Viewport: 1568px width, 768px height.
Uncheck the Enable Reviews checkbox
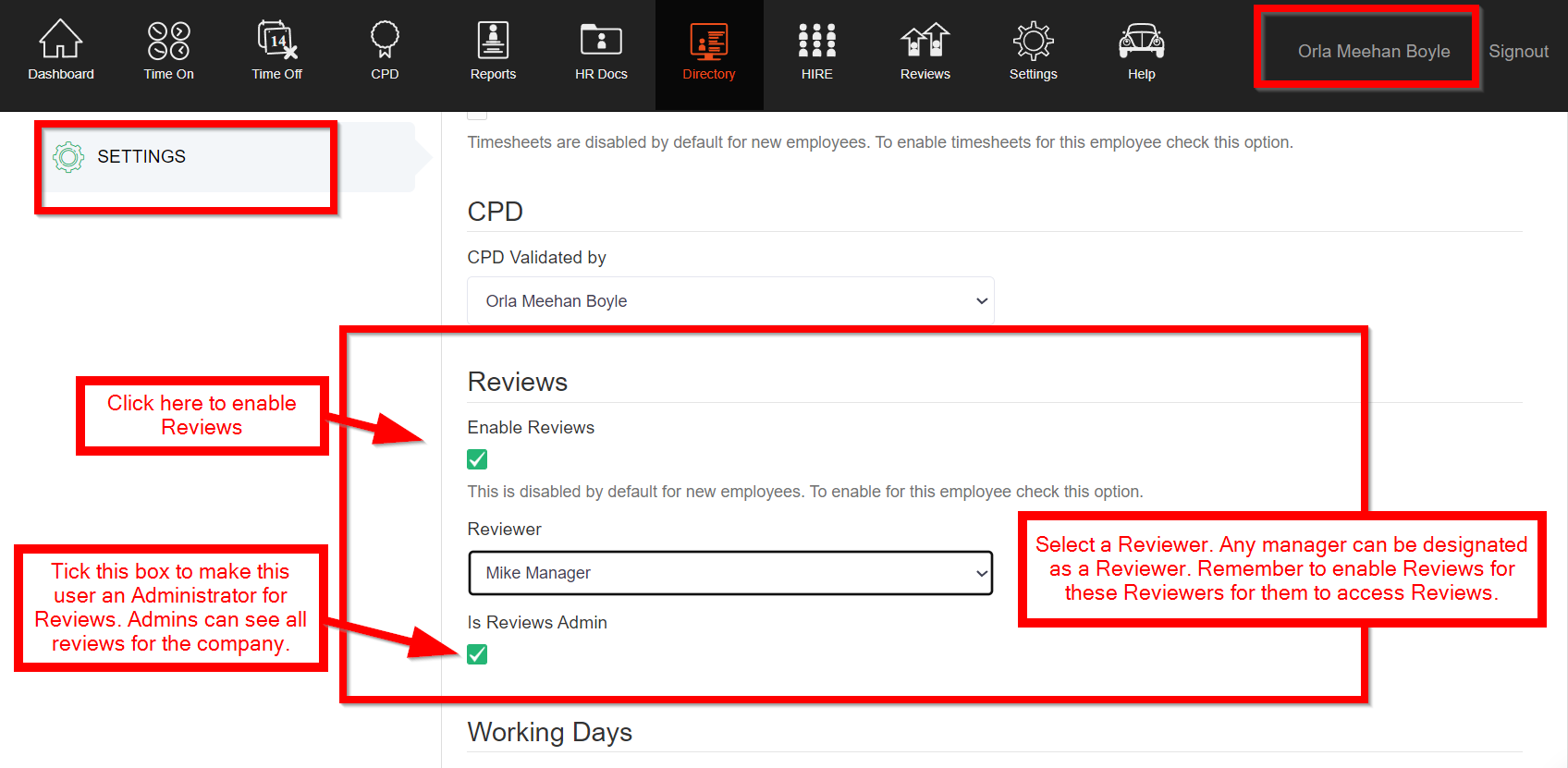pos(477,459)
